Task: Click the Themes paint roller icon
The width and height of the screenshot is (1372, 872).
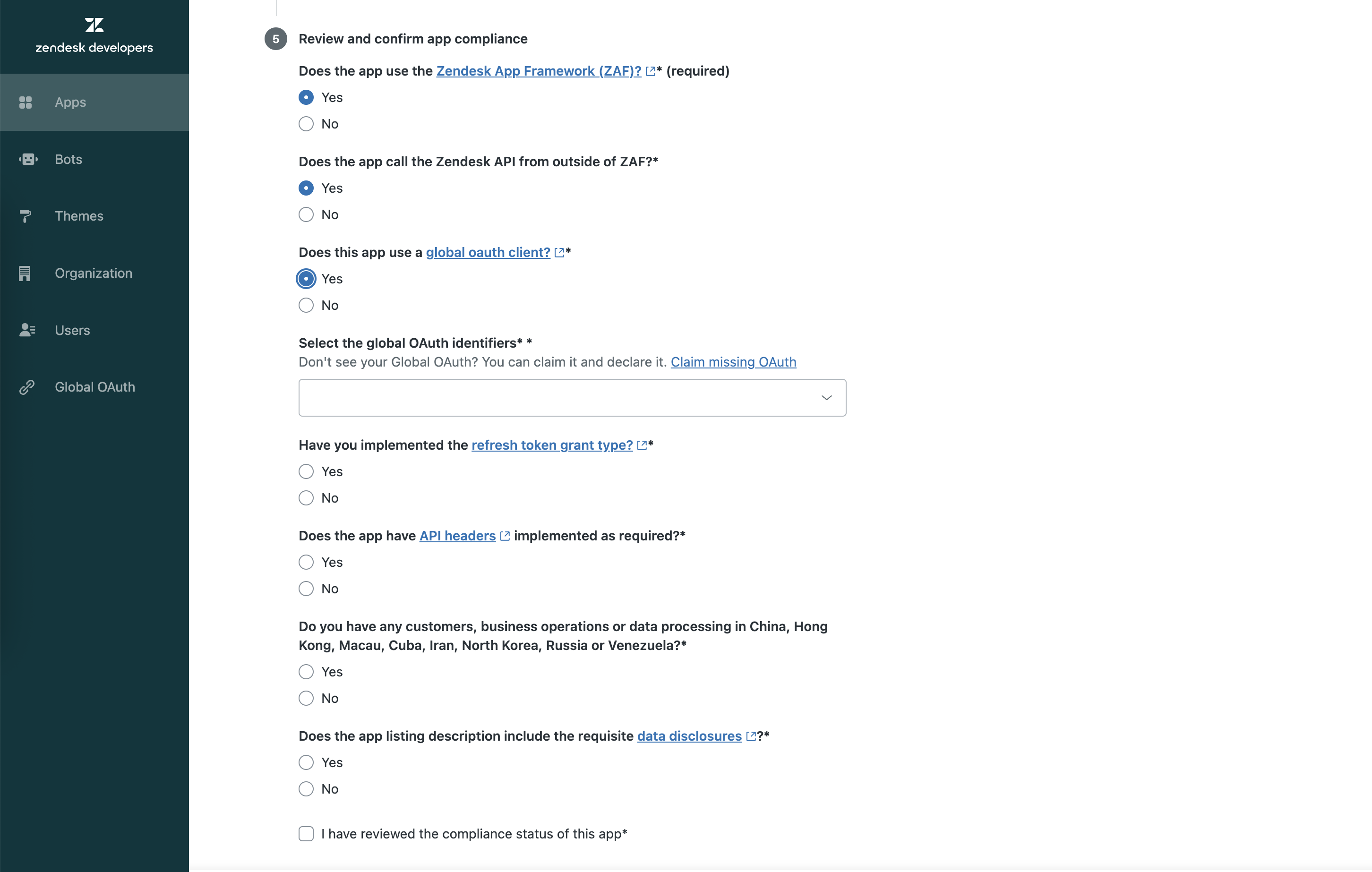Action: [x=25, y=216]
